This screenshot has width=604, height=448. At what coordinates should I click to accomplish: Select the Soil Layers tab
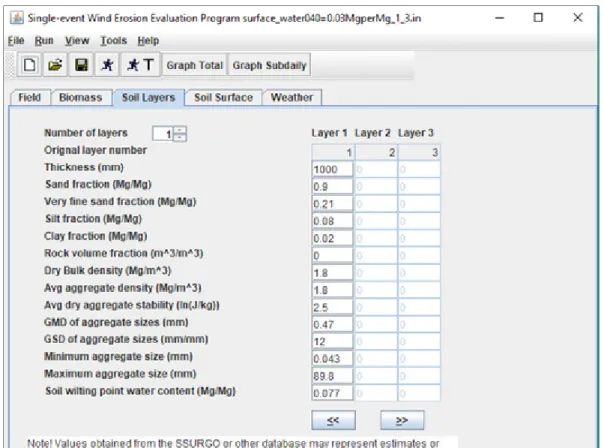coord(148,97)
